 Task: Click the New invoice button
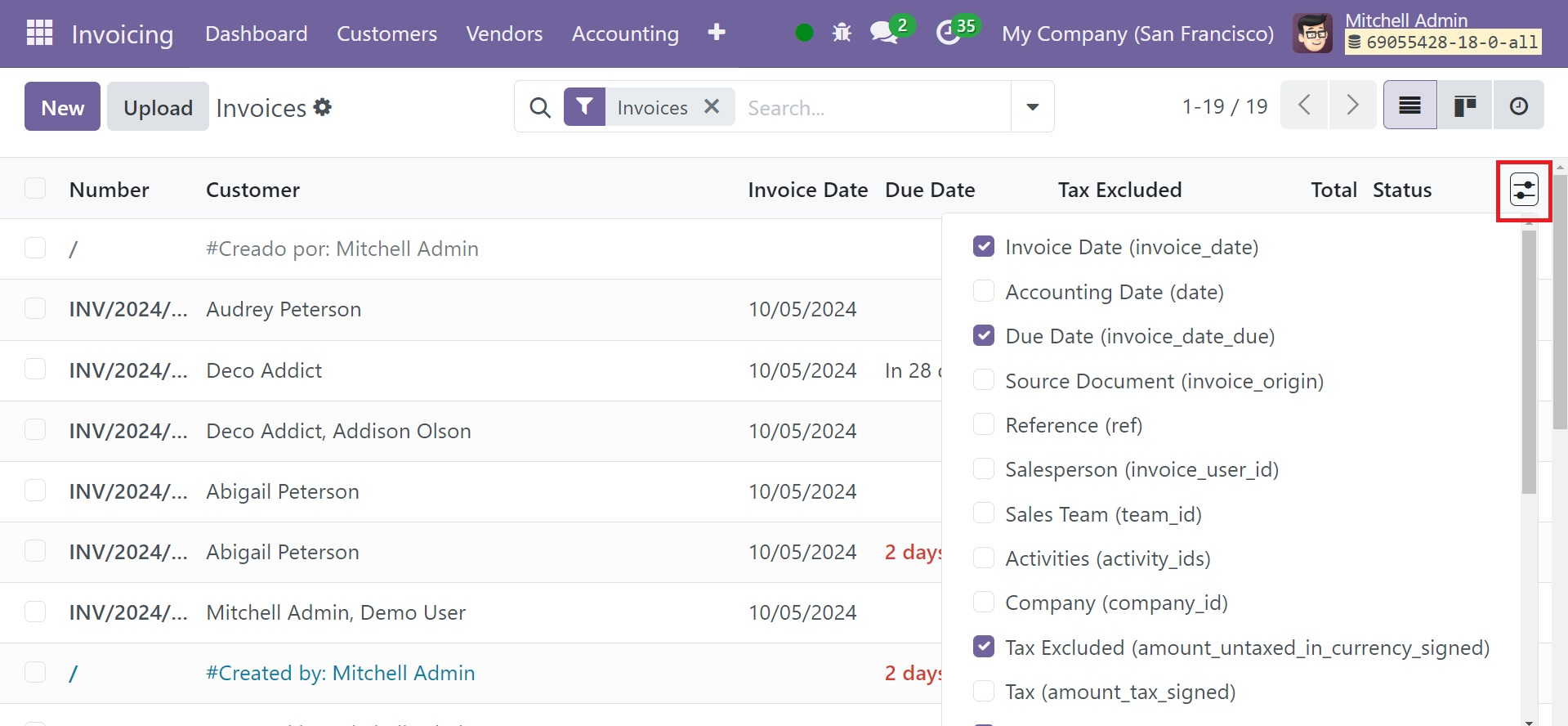tap(62, 107)
